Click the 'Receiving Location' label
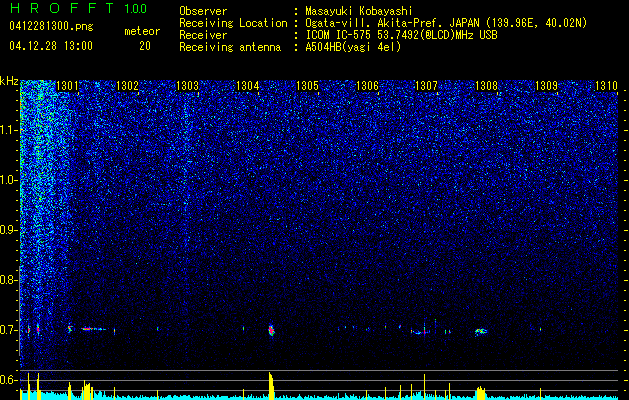629x400 pixels. tap(233, 23)
